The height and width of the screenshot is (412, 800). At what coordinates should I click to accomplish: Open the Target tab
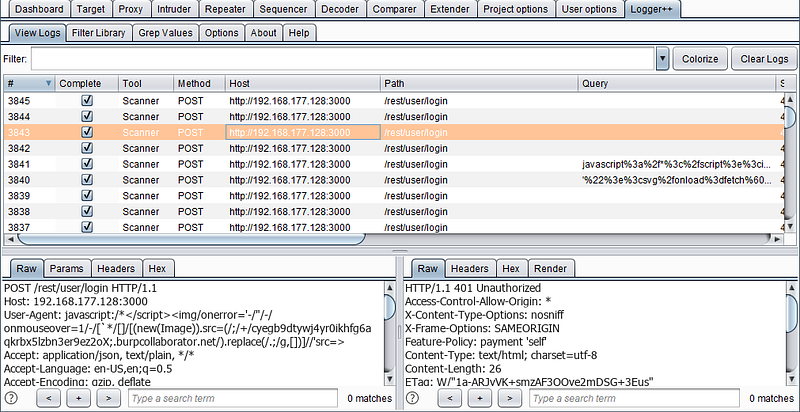(91, 9)
